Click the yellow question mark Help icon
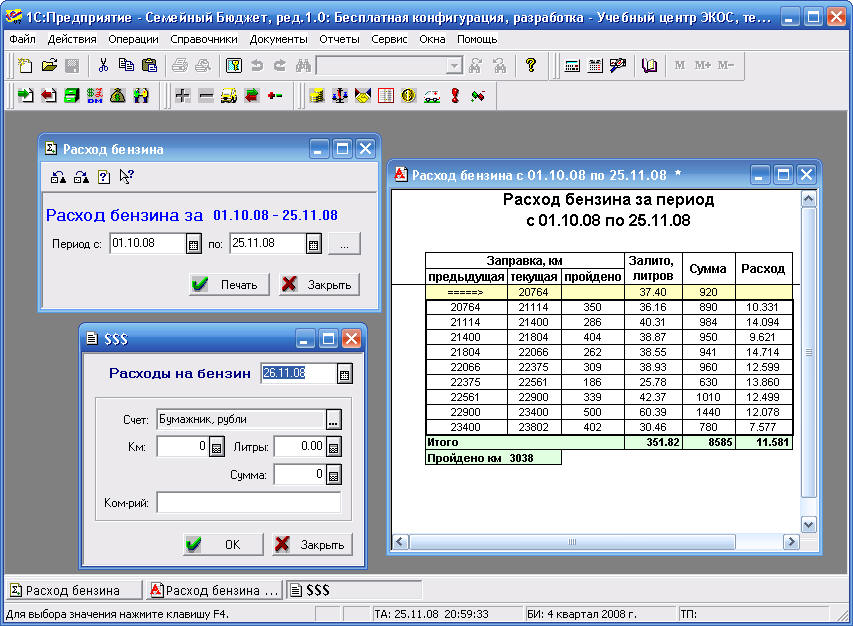 coord(531,65)
